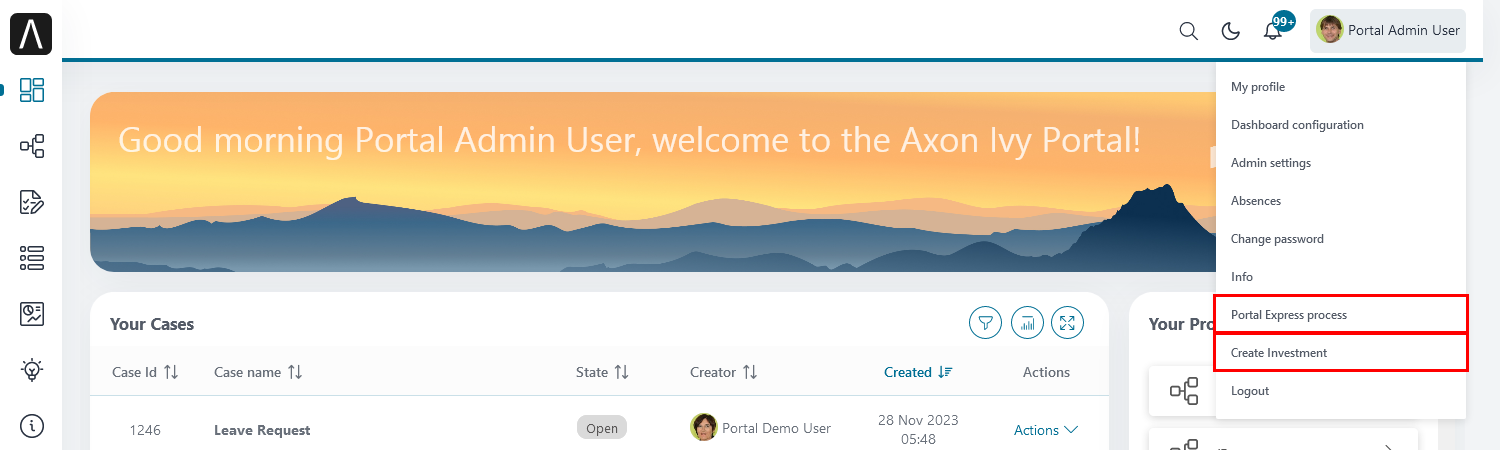This screenshot has height=450, width=1500.
Task: Toggle dark mode with the moon icon
Action: pyautogui.click(x=1231, y=31)
